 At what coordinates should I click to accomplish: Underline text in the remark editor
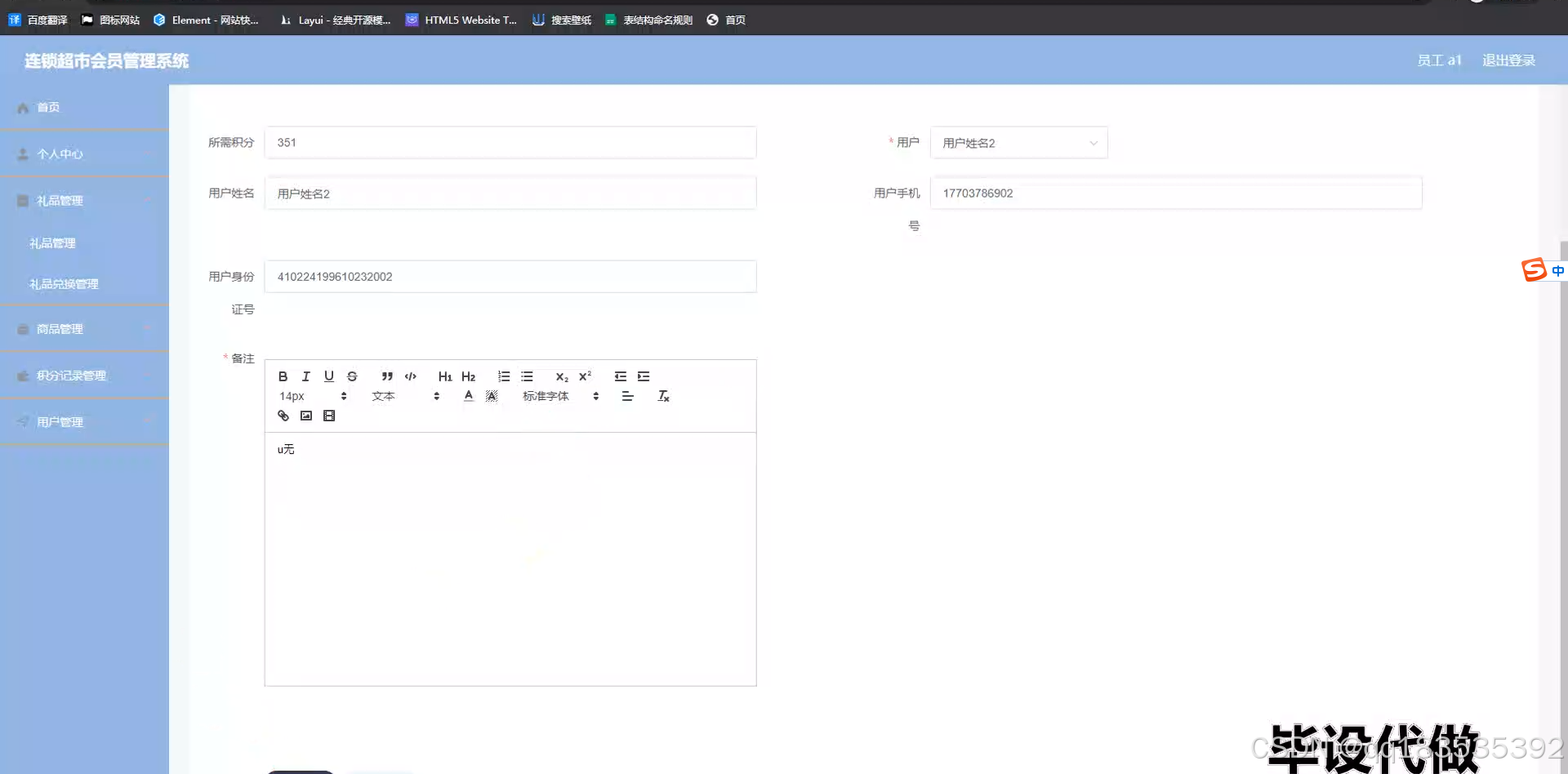point(329,376)
